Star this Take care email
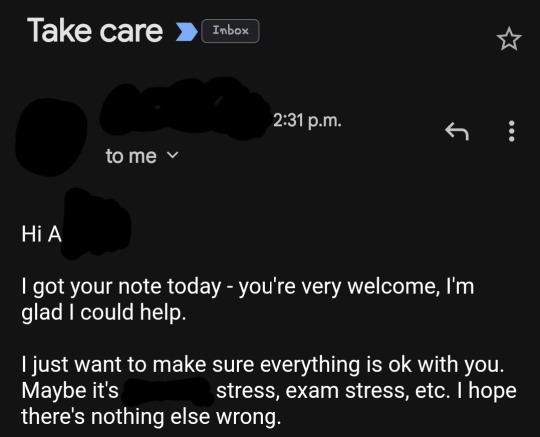This screenshot has width=540, height=437. pyautogui.click(x=509, y=39)
